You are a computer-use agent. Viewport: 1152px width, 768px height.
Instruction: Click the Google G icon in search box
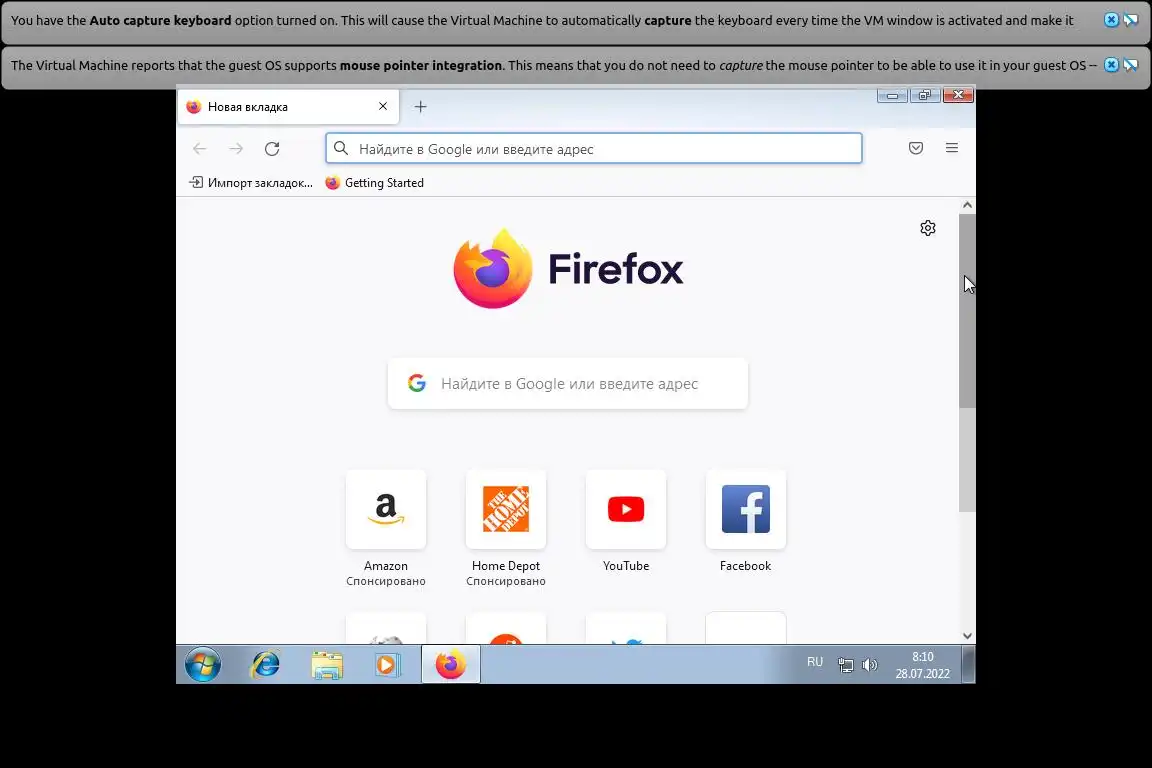coord(417,383)
